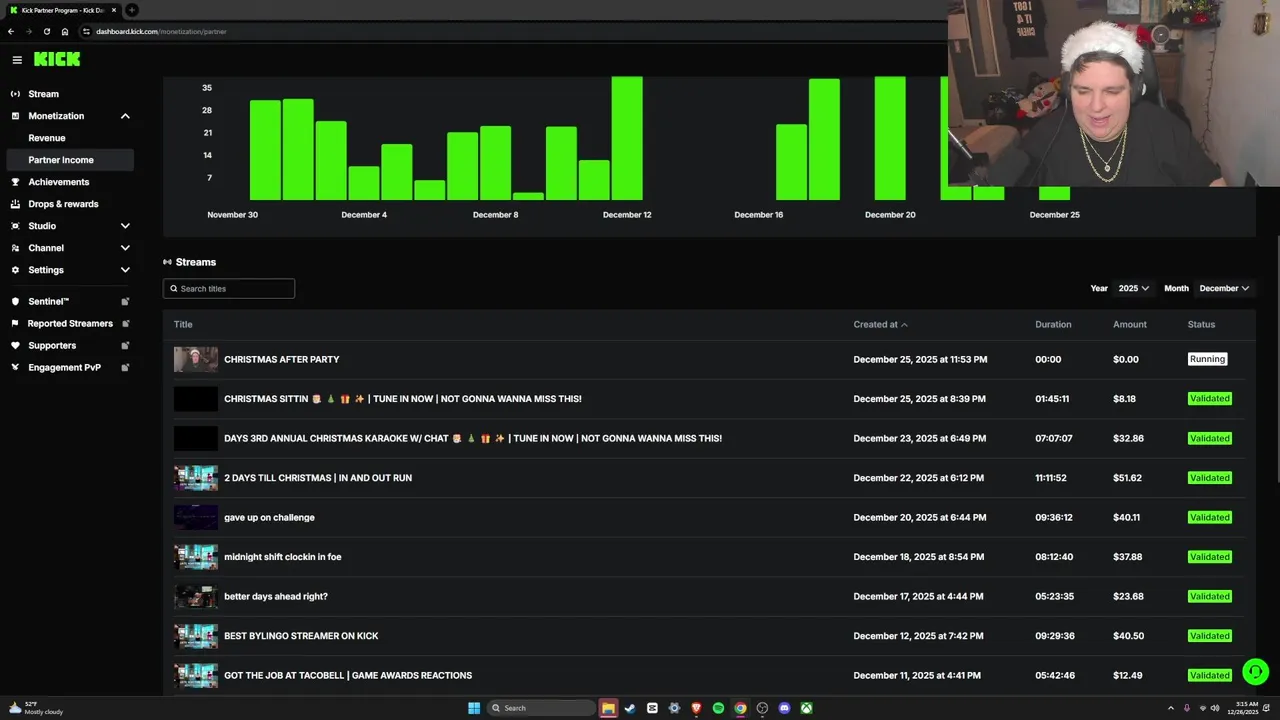1280x720 pixels.
Task: Click the Running status badge
Action: [1207, 359]
